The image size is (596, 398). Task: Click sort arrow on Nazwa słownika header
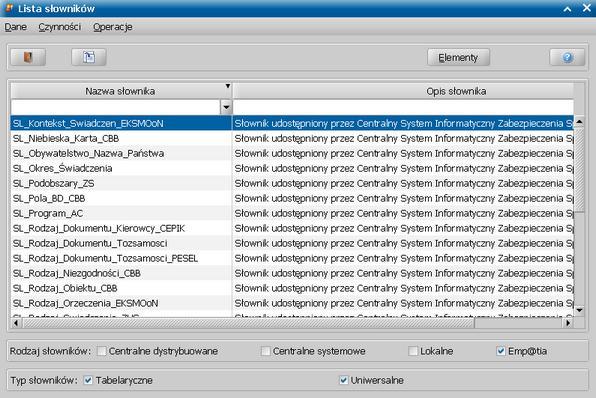click(228, 86)
